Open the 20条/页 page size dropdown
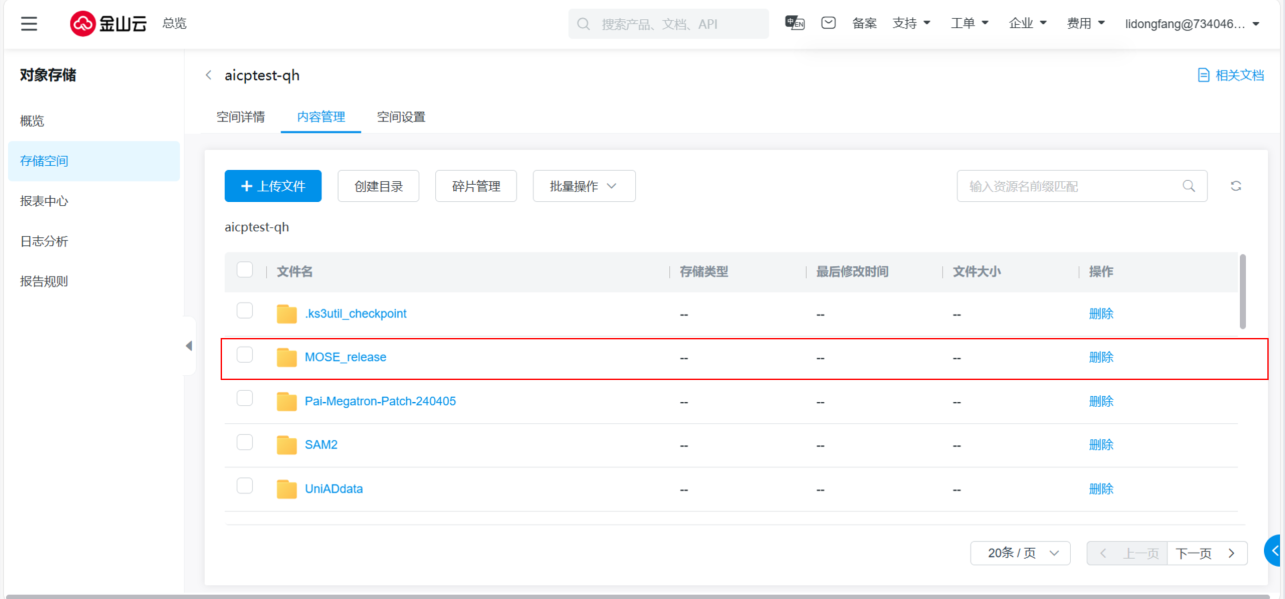 [x=1020, y=553]
